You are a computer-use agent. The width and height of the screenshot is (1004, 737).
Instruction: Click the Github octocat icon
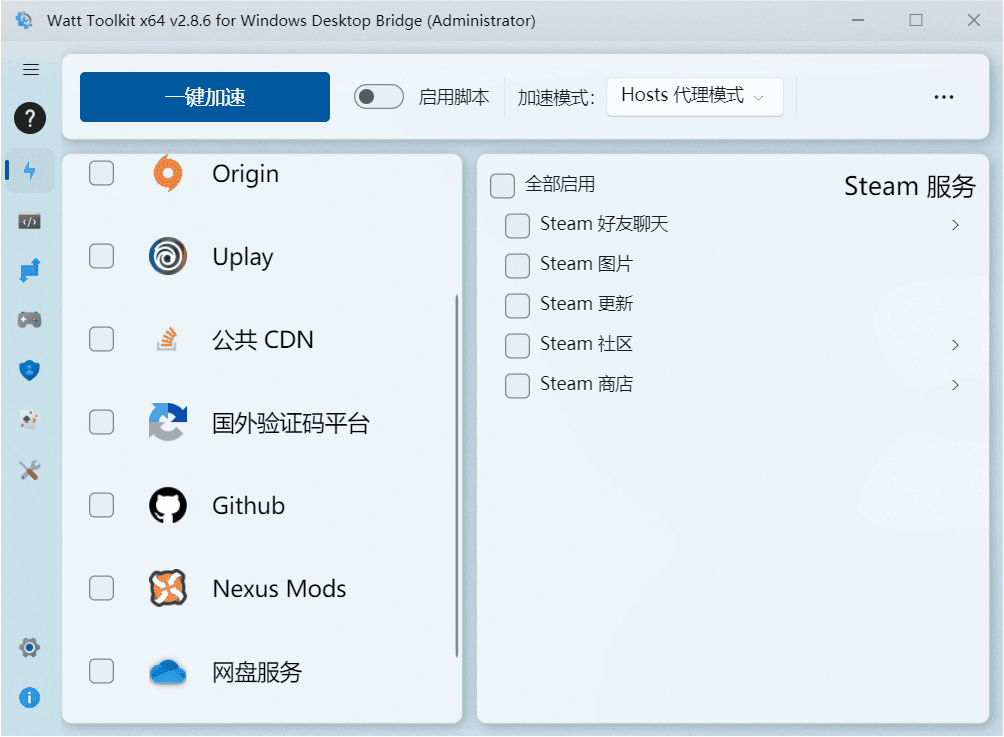click(x=168, y=505)
